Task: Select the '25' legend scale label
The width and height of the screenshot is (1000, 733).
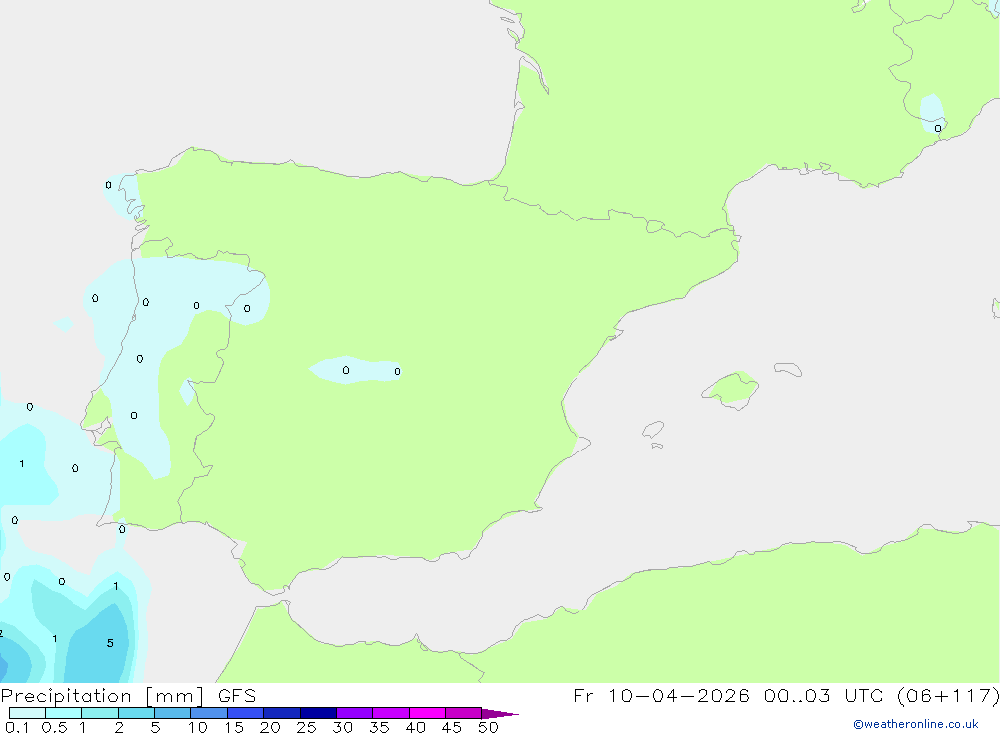Action: click(306, 727)
